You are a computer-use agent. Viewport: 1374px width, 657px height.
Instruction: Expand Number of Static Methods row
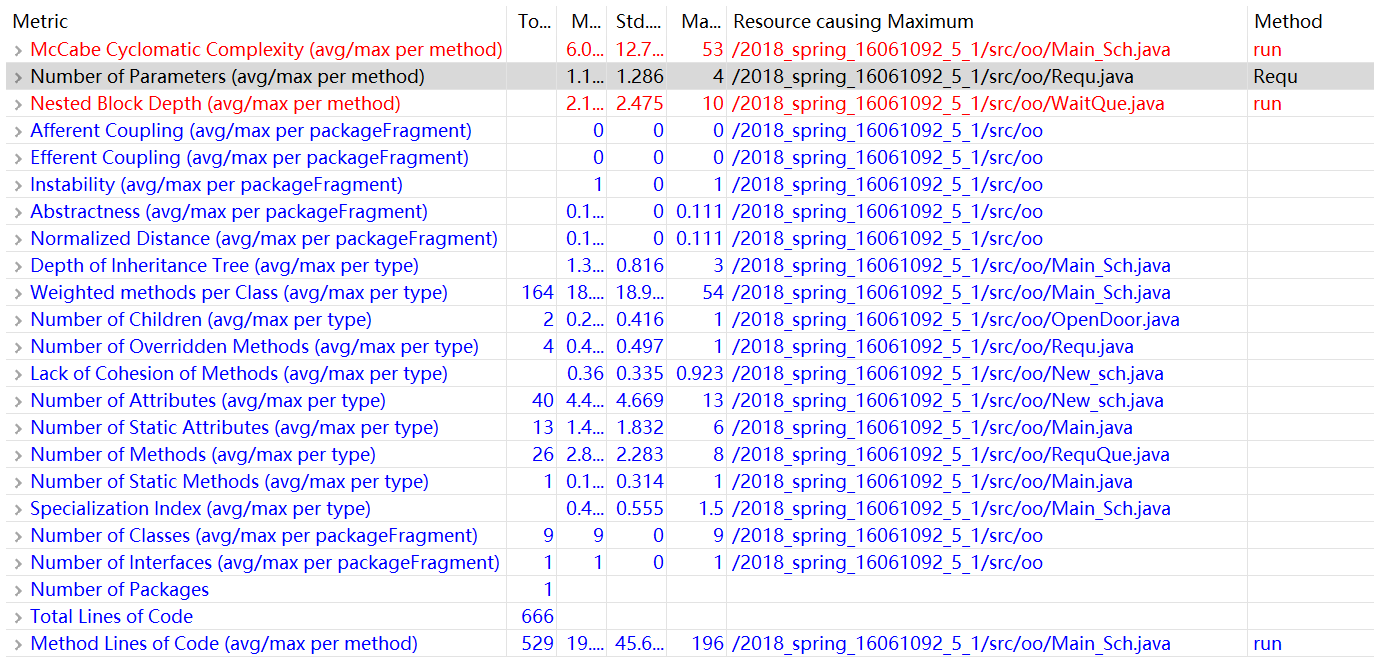tap(17, 482)
